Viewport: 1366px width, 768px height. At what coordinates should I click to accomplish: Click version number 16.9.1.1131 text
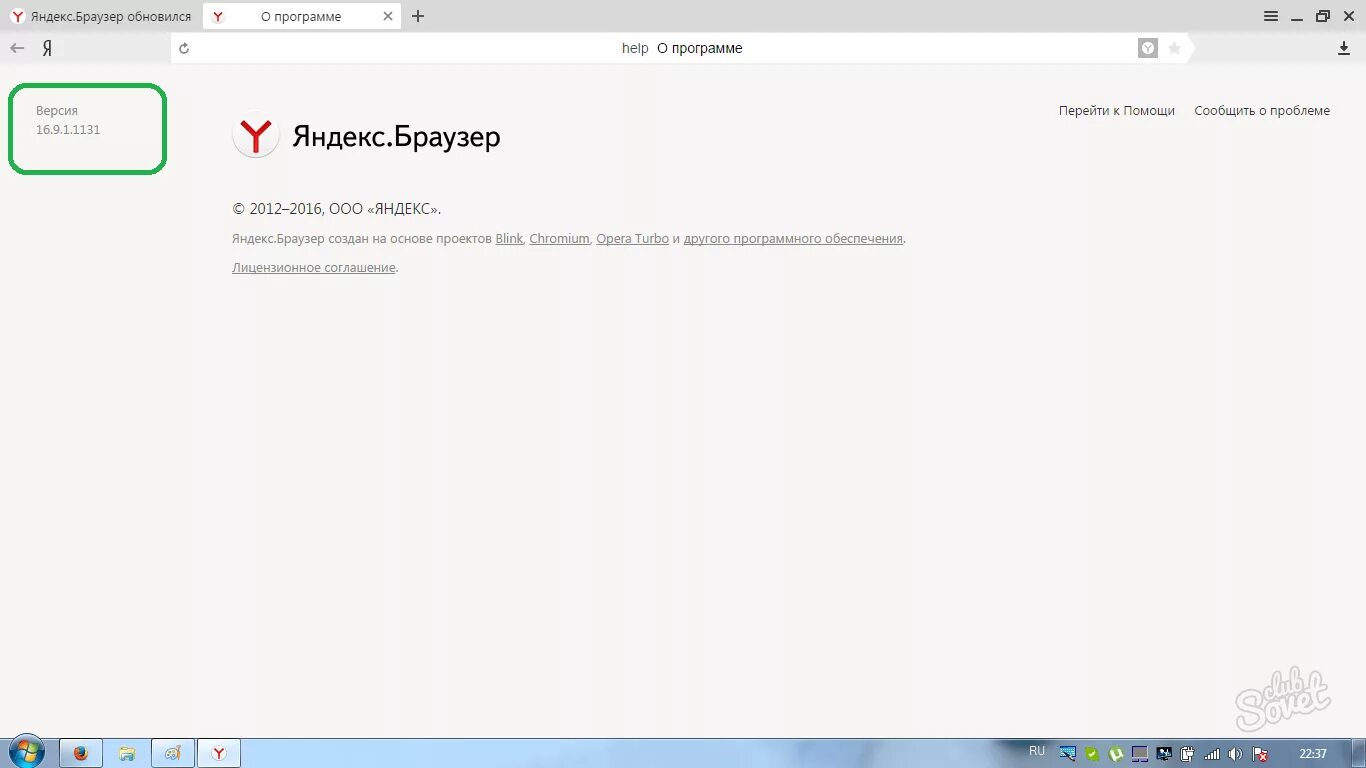(68, 130)
